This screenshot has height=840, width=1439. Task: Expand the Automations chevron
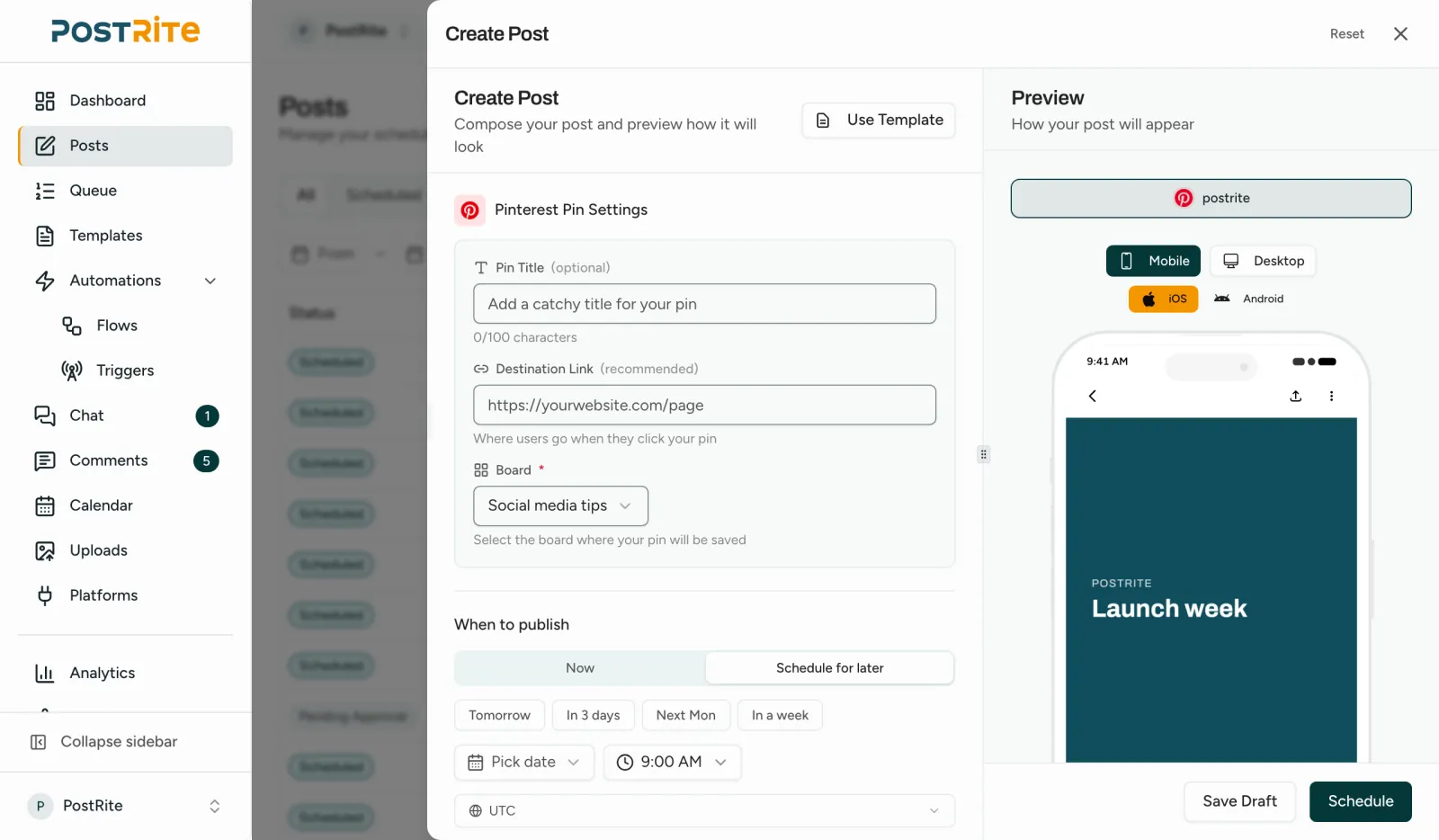(210, 281)
